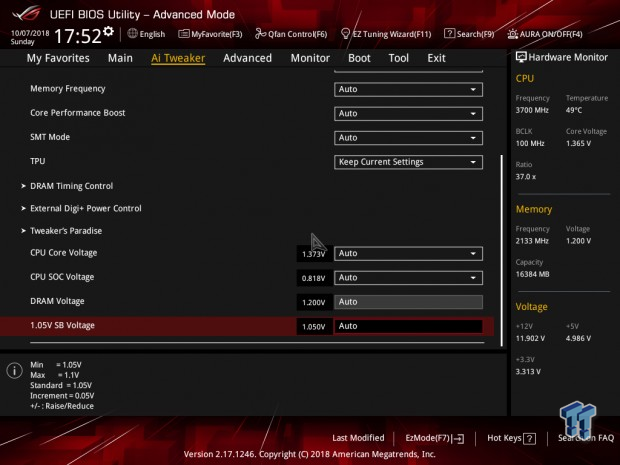The width and height of the screenshot is (620, 465).
Task: Open the Exit tab
Action: [436, 58]
